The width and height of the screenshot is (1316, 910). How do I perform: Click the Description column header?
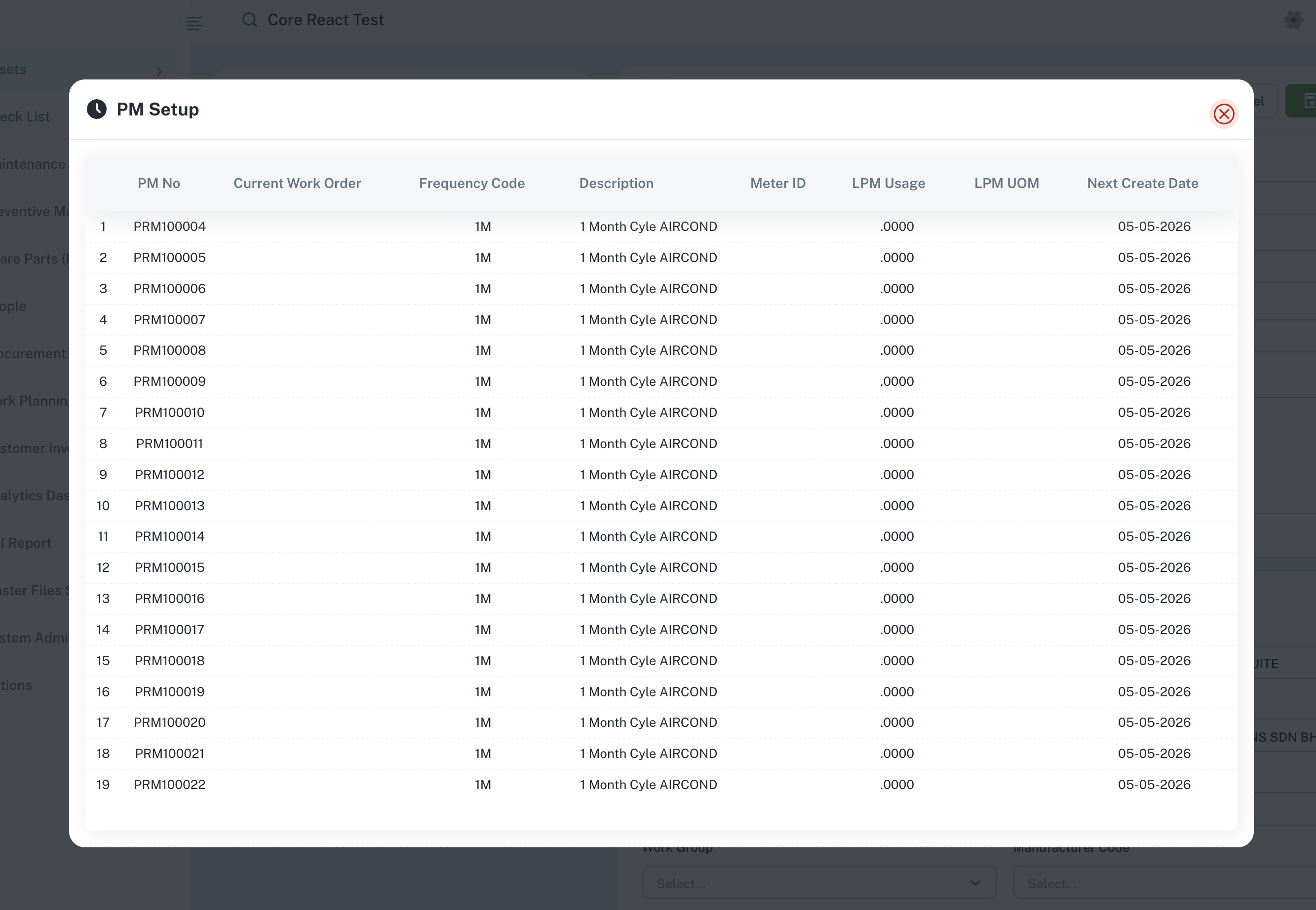click(616, 183)
